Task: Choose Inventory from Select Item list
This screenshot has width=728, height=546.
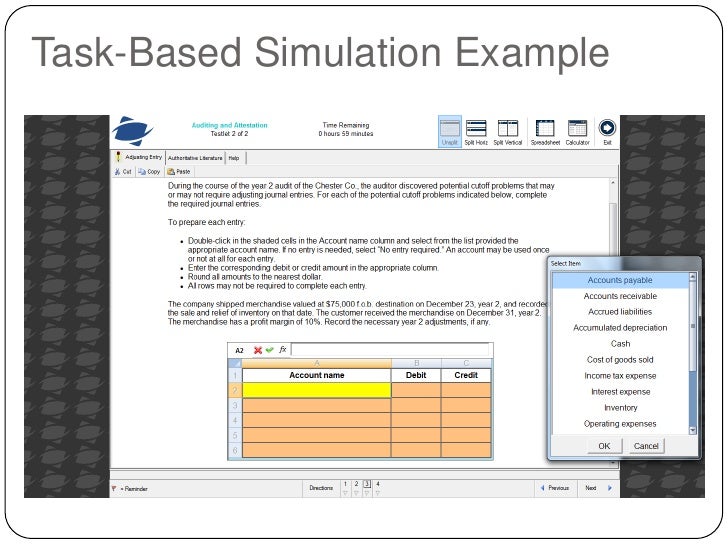Action: [620, 408]
